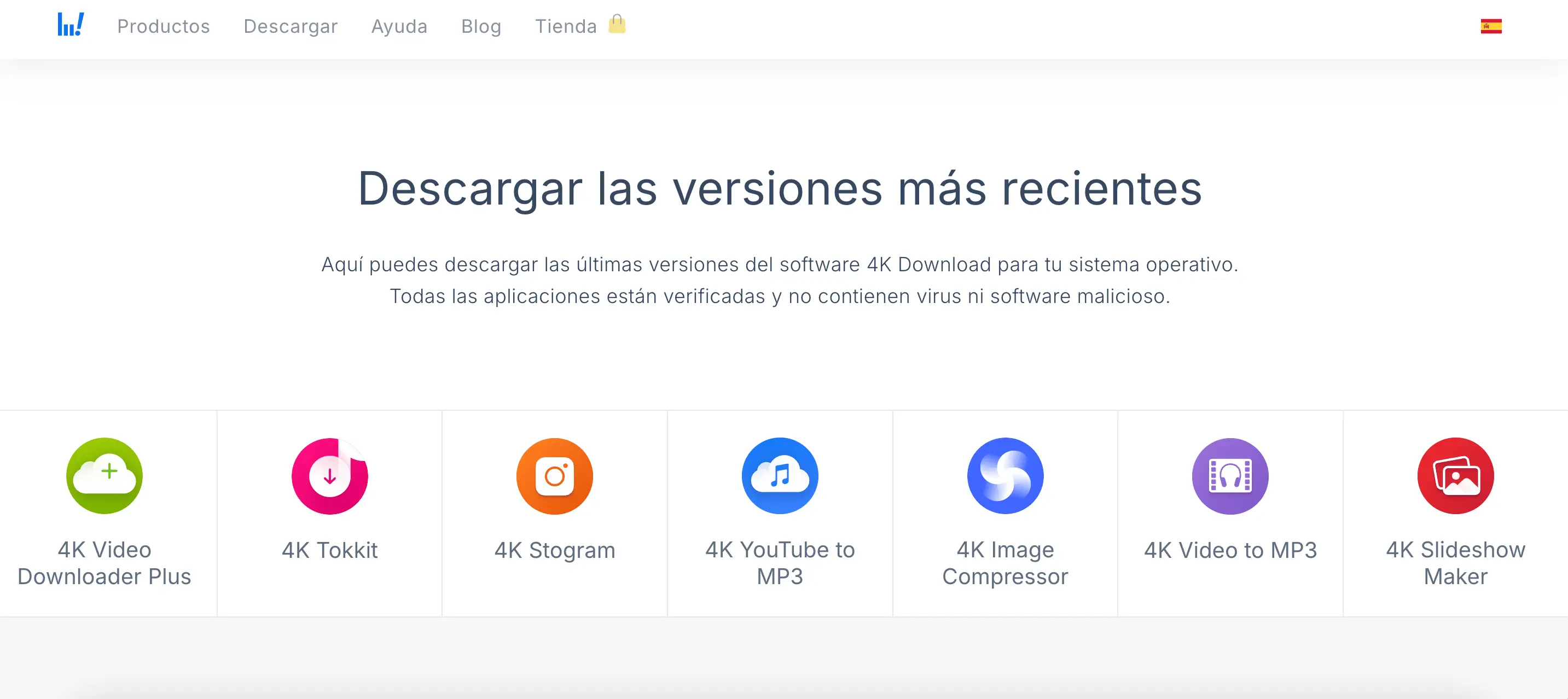Click the 4K Download logo
The height and width of the screenshot is (699, 1568).
pyautogui.click(x=71, y=25)
